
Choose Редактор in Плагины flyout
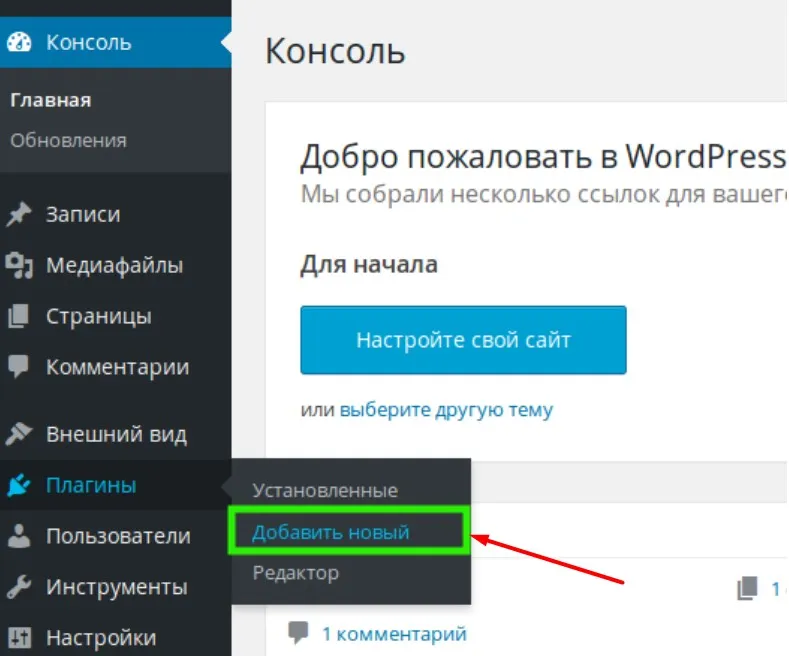tap(296, 572)
